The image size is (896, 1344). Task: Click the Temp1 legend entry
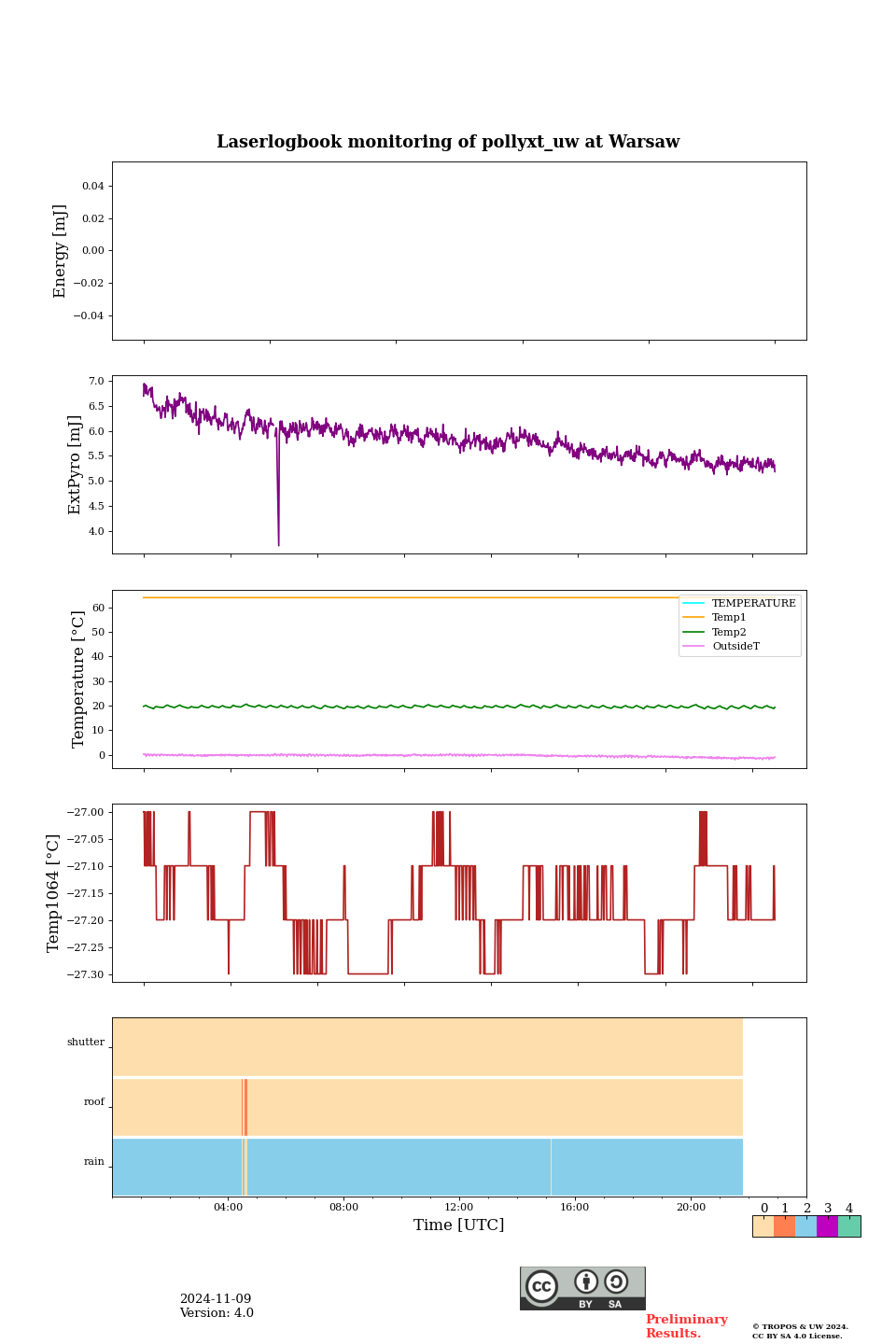pyautogui.click(x=715, y=618)
